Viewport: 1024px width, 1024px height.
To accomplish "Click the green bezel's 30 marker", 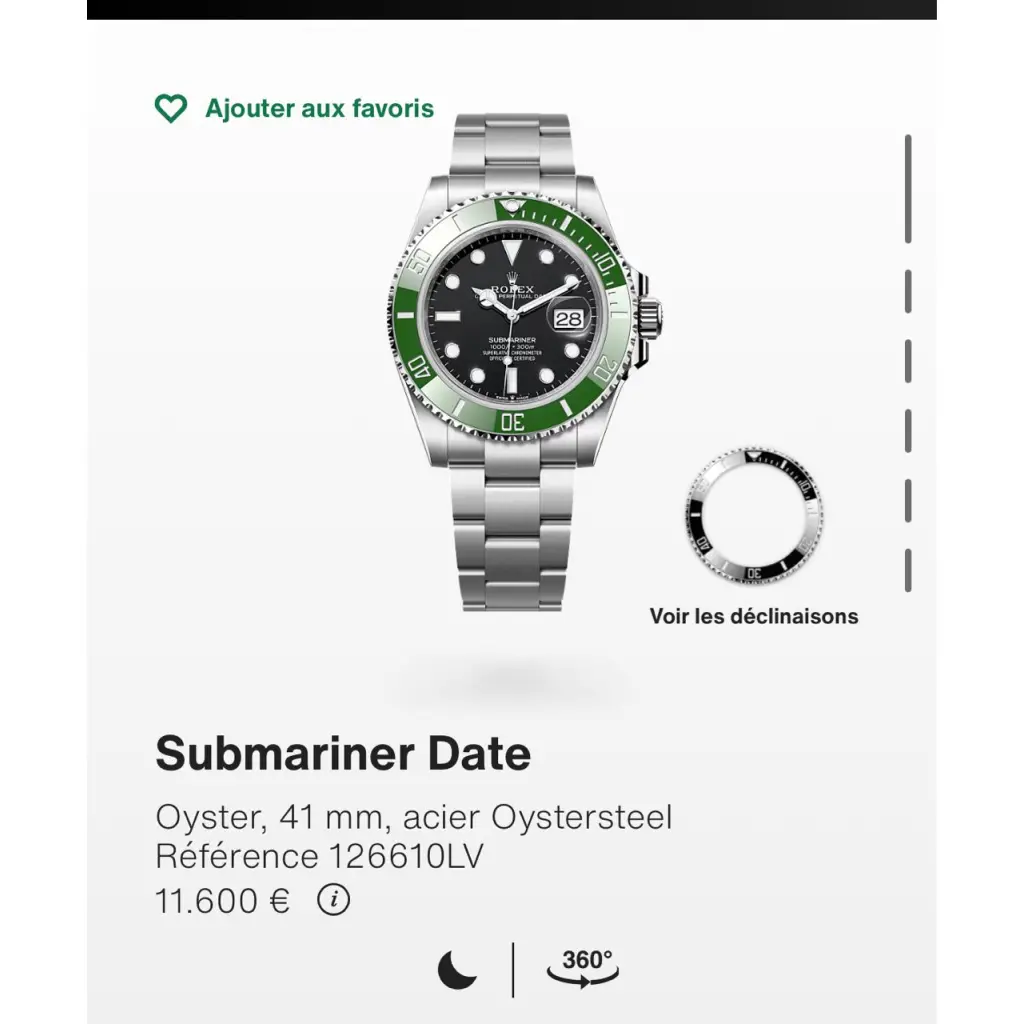I will tap(513, 422).
